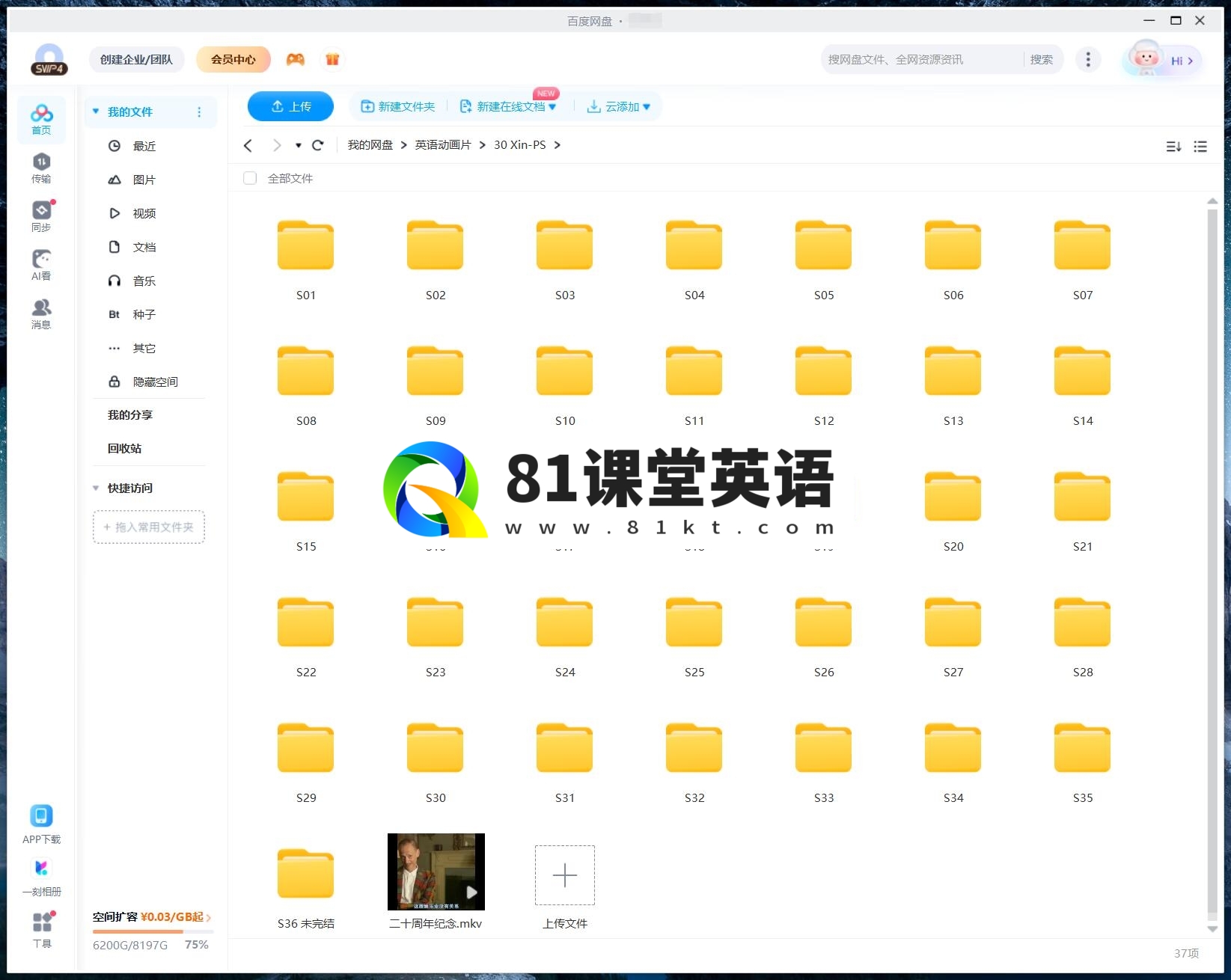
Task: Refresh the current folder listing
Action: (317, 145)
